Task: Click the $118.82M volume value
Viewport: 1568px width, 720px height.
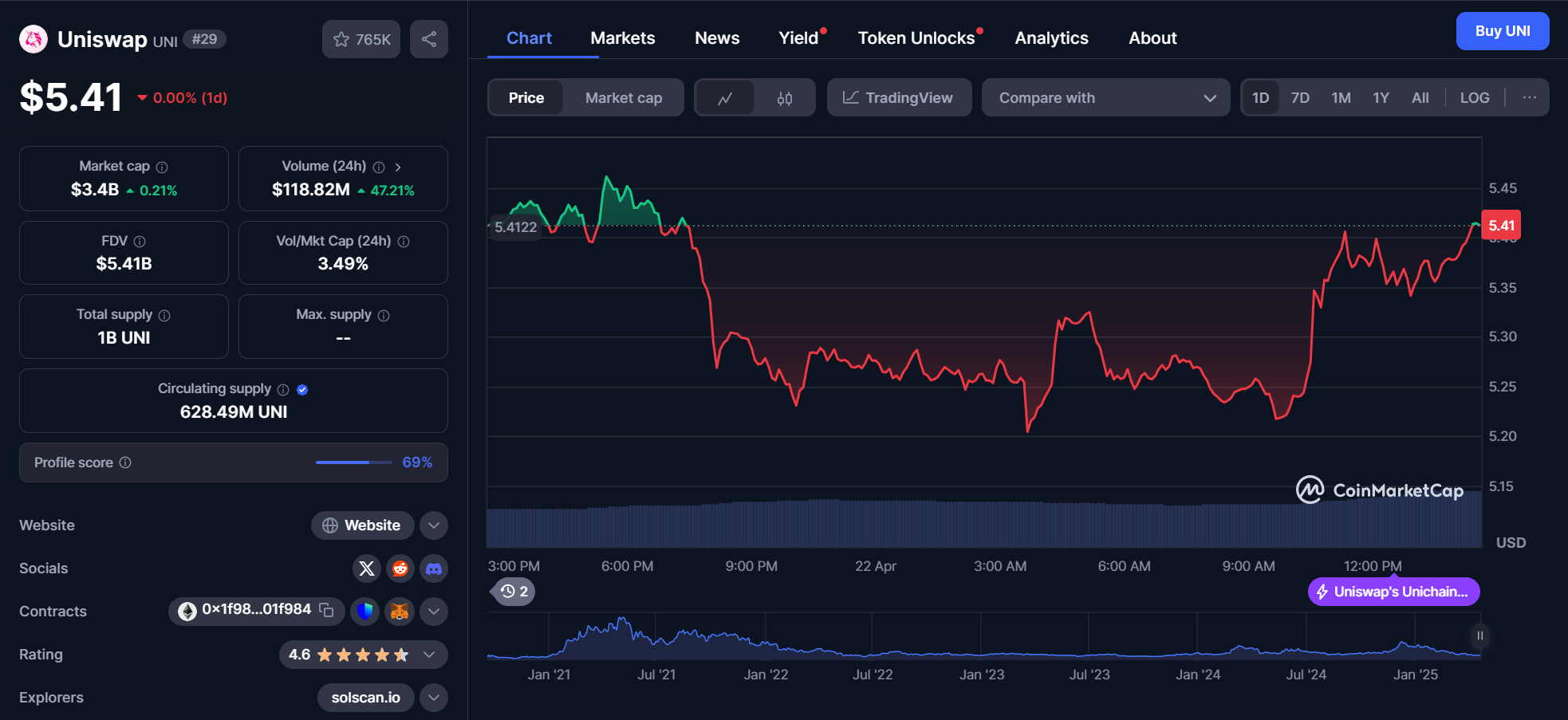Action: click(311, 190)
